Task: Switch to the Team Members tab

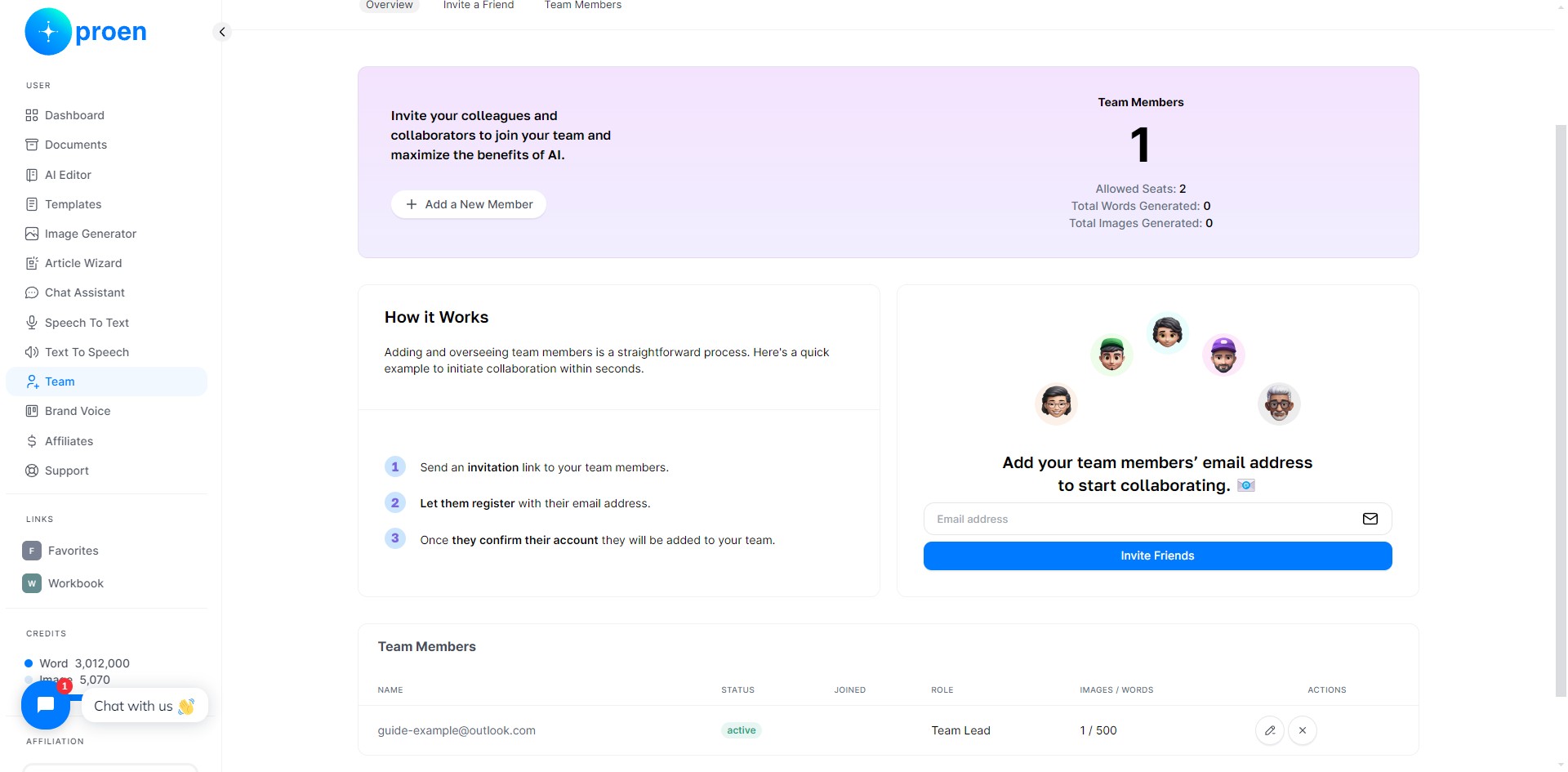Action: [x=583, y=5]
